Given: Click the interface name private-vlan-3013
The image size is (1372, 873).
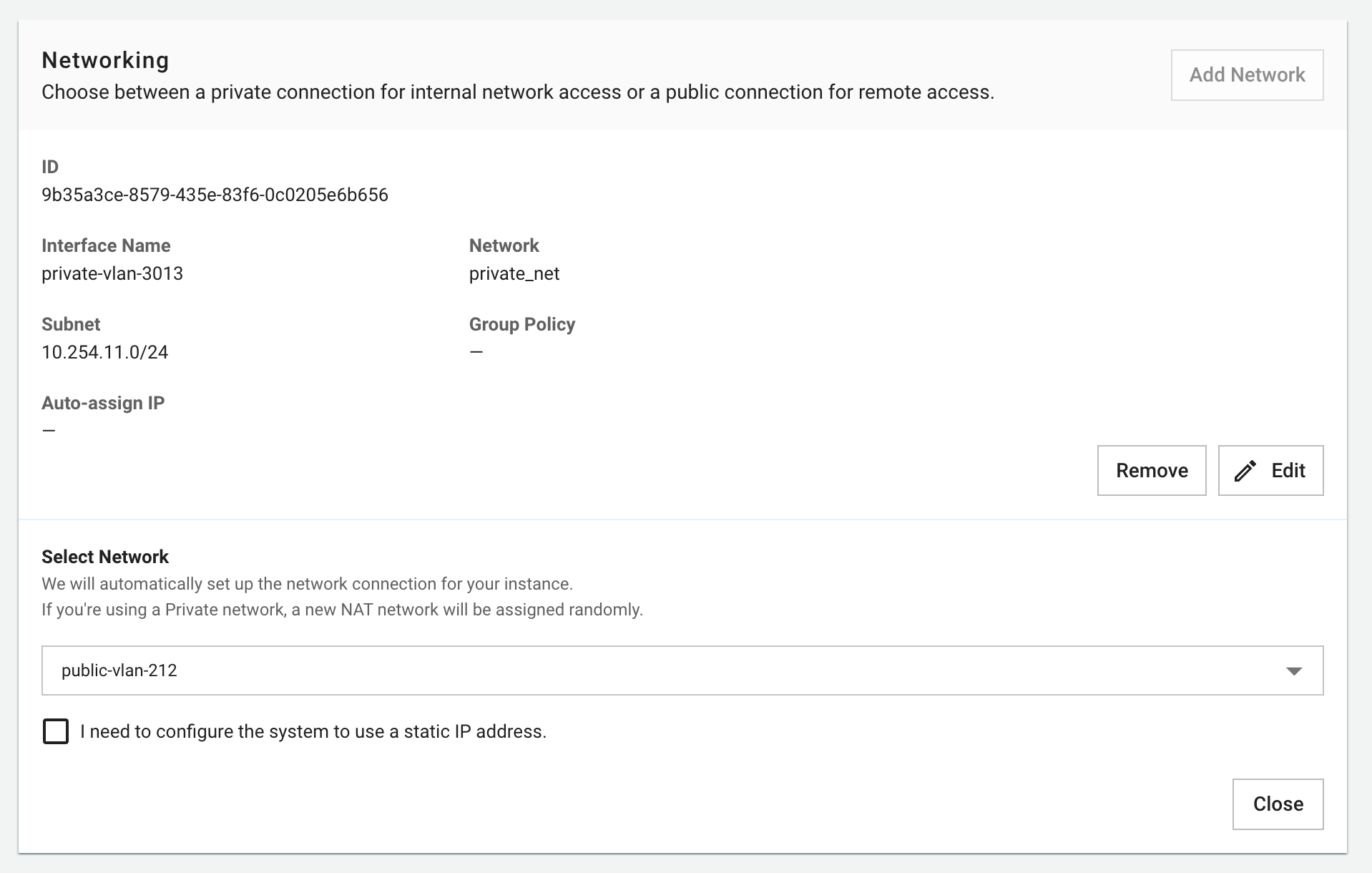Looking at the screenshot, I should point(112,274).
